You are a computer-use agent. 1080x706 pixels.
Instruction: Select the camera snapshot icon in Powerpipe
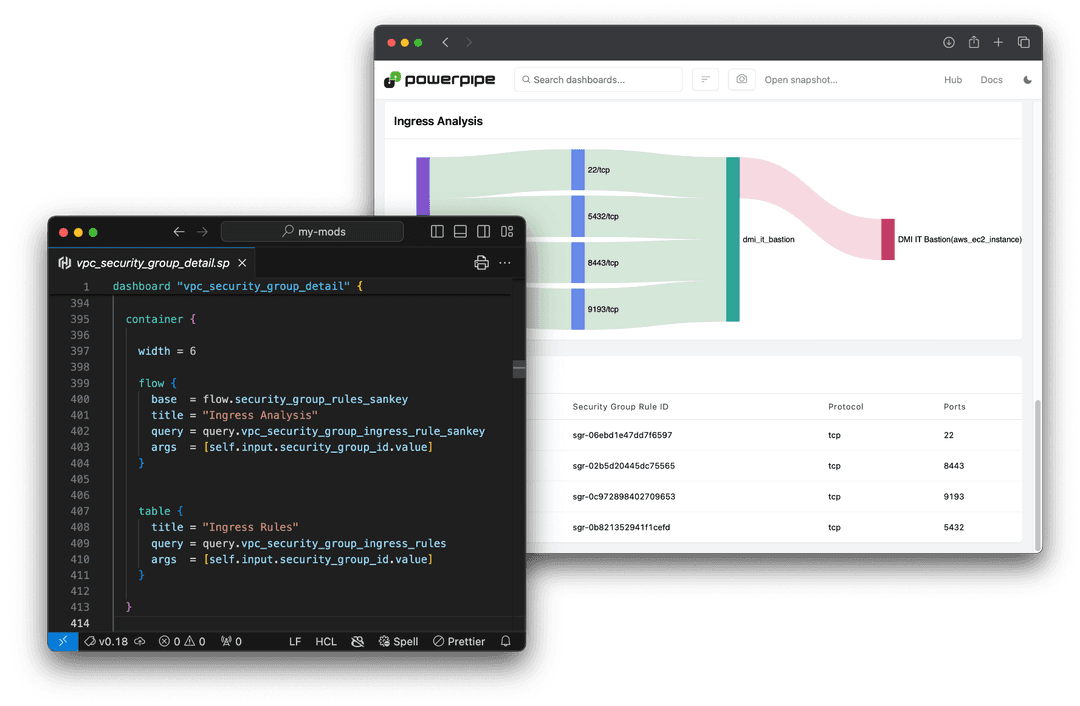[x=741, y=79]
